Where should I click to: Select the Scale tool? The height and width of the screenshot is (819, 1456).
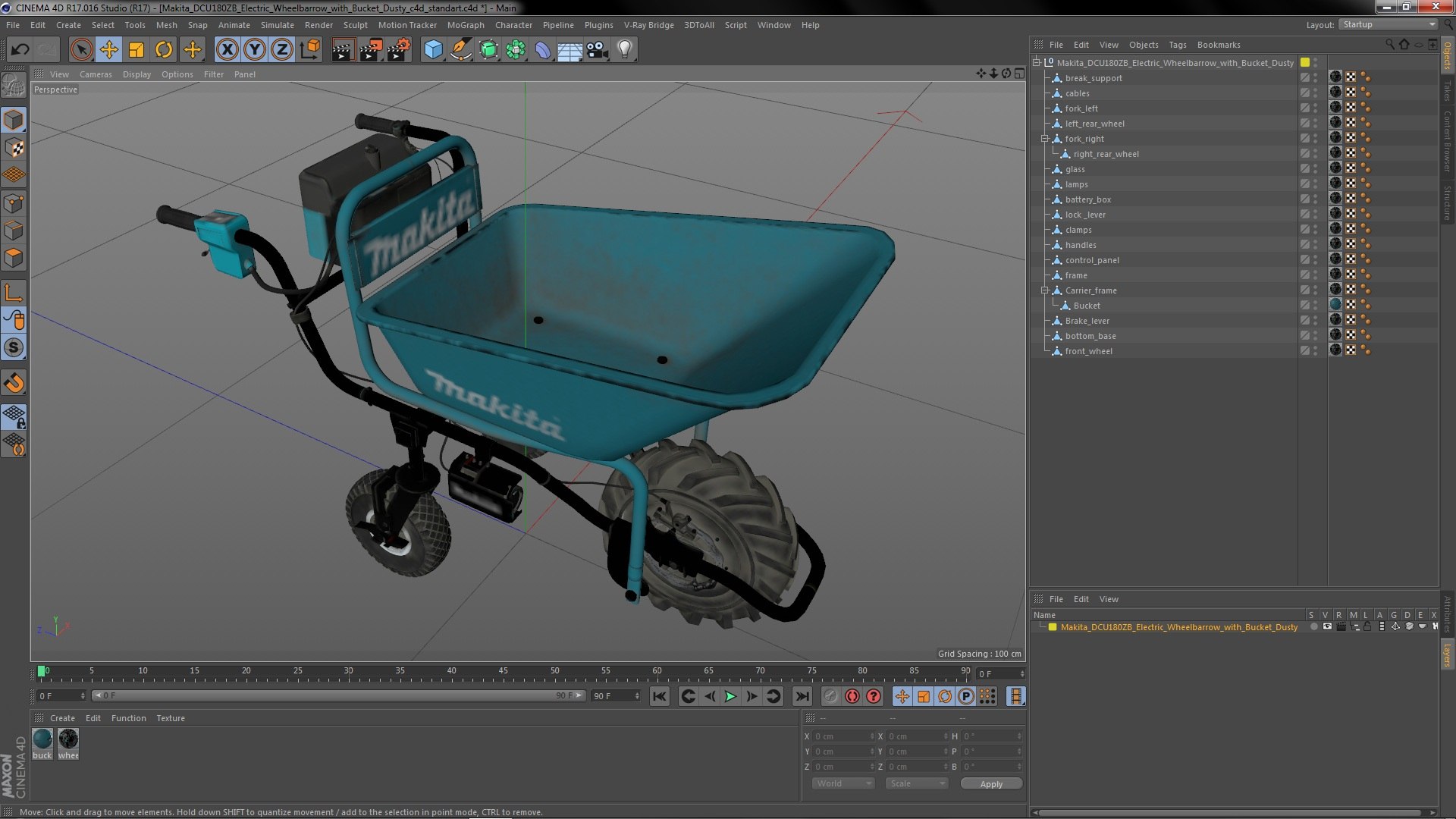pyautogui.click(x=136, y=50)
